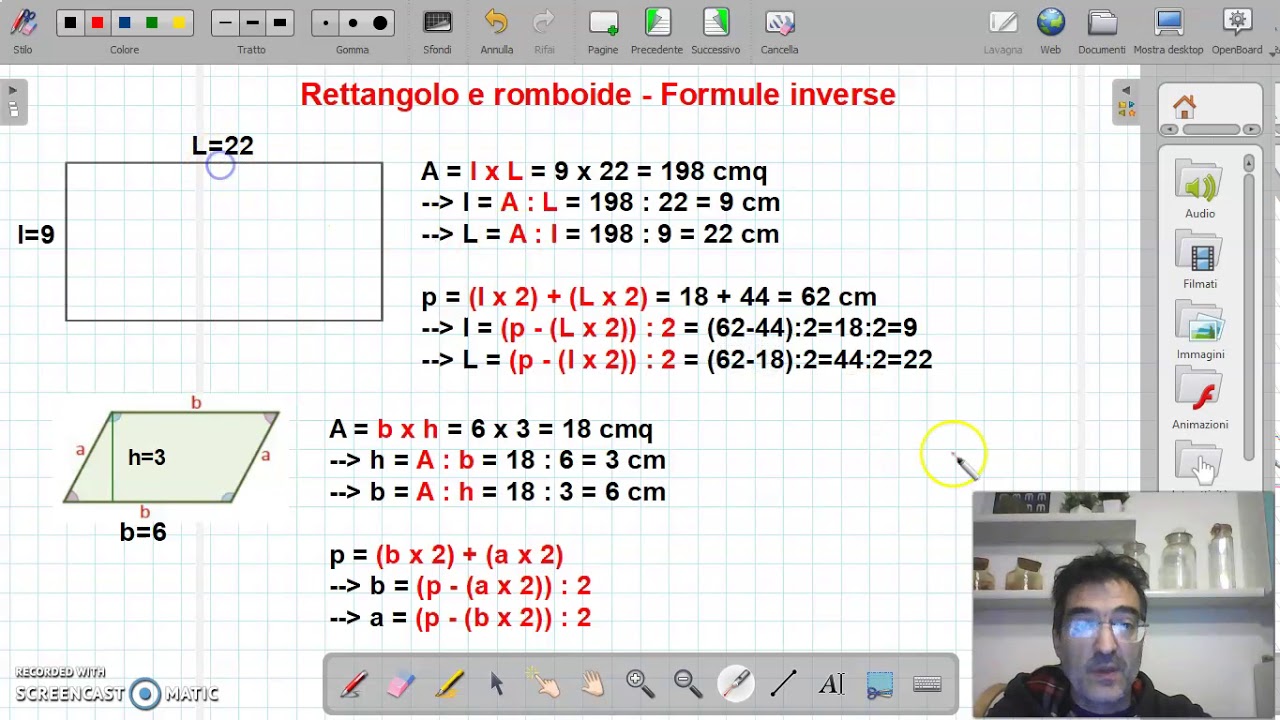Viewport: 1280px width, 720px height.
Task: Collapse the right library panel
Action: (x=1126, y=101)
